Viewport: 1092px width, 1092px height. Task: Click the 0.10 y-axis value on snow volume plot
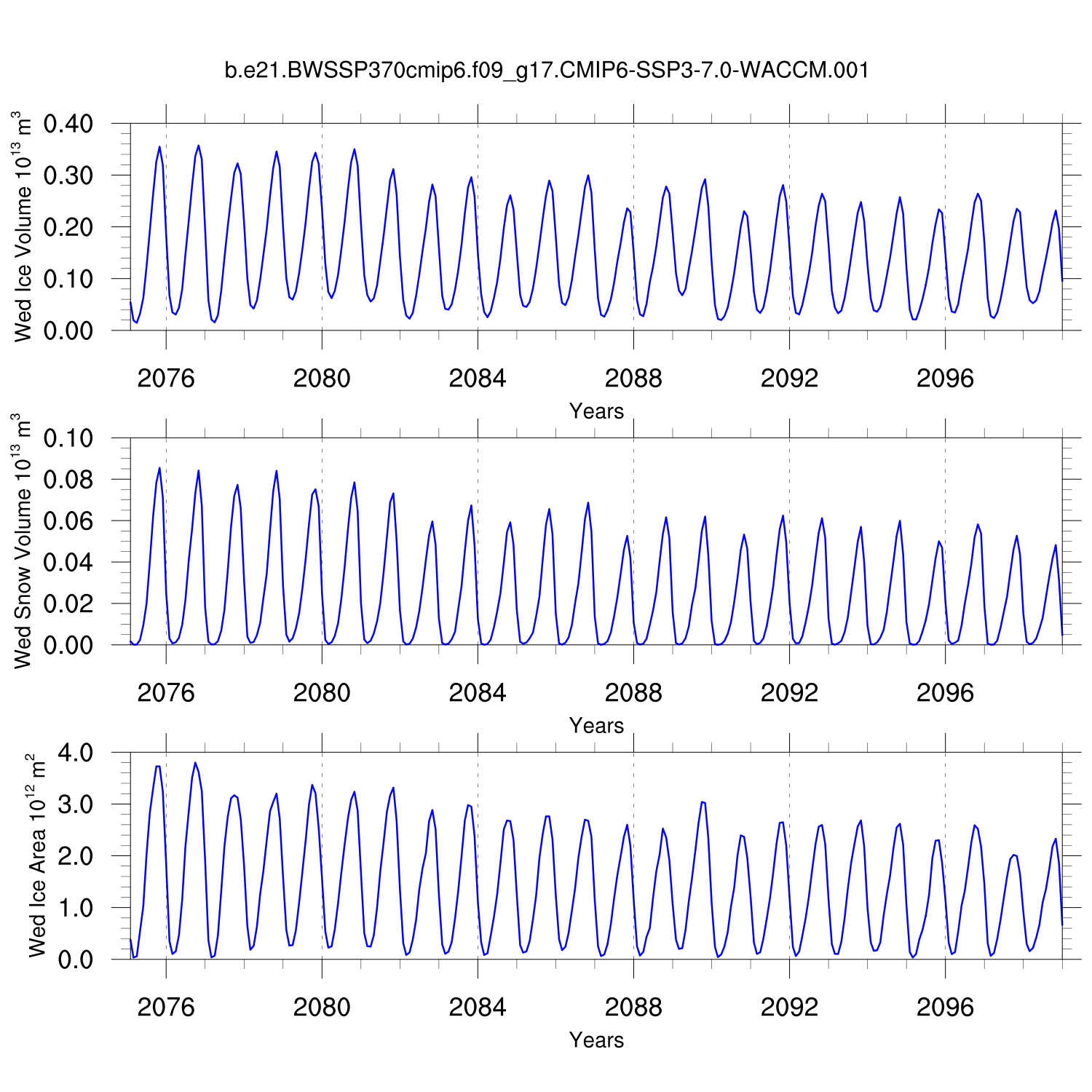coord(68,438)
